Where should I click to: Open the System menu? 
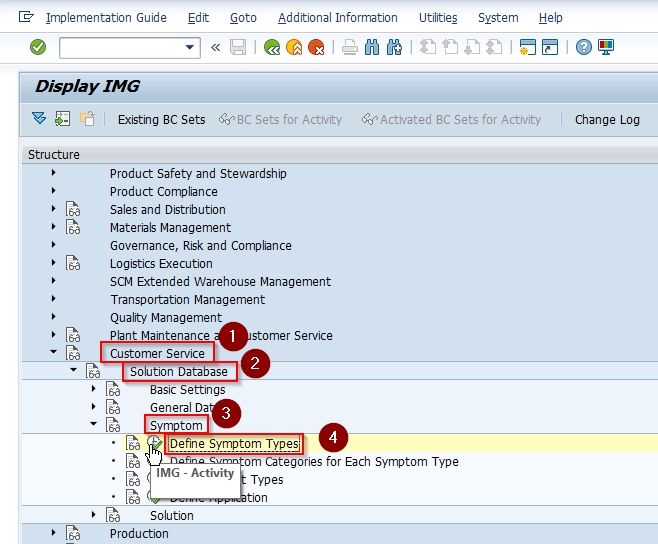pyautogui.click(x=498, y=18)
